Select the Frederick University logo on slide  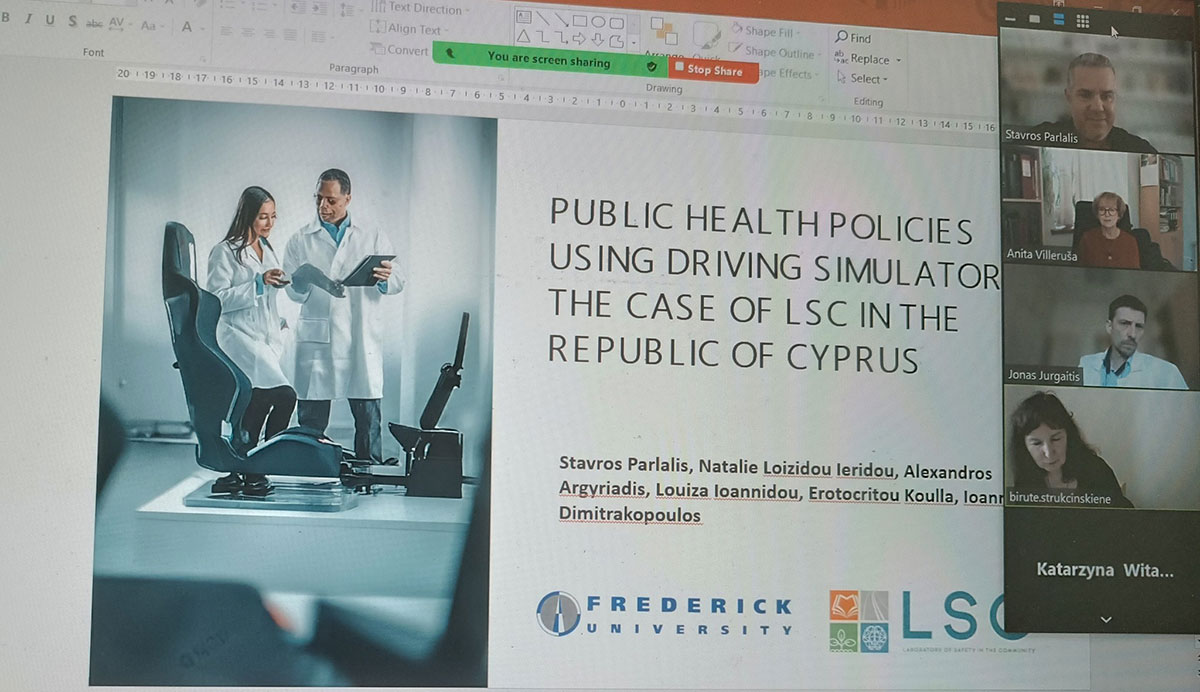point(664,614)
